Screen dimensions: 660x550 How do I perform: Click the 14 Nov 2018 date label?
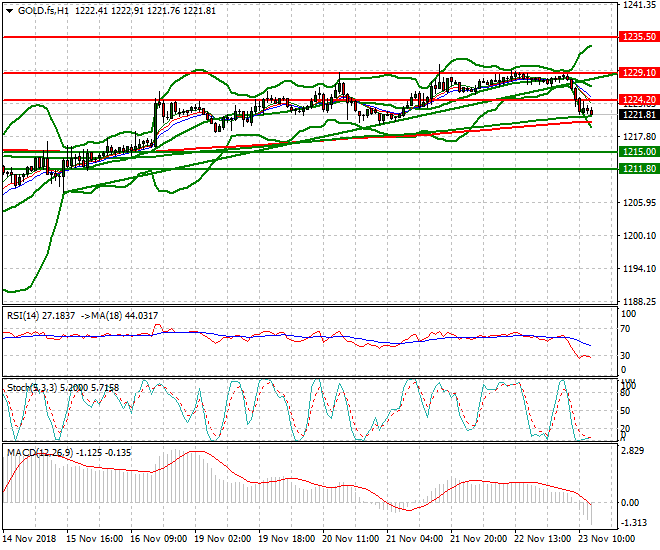(x=29, y=539)
